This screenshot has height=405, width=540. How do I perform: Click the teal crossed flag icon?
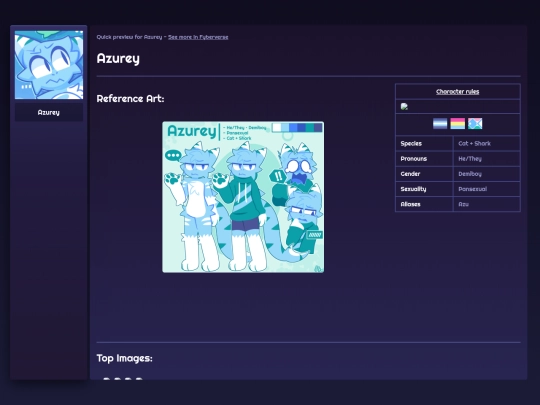point(475,124)
